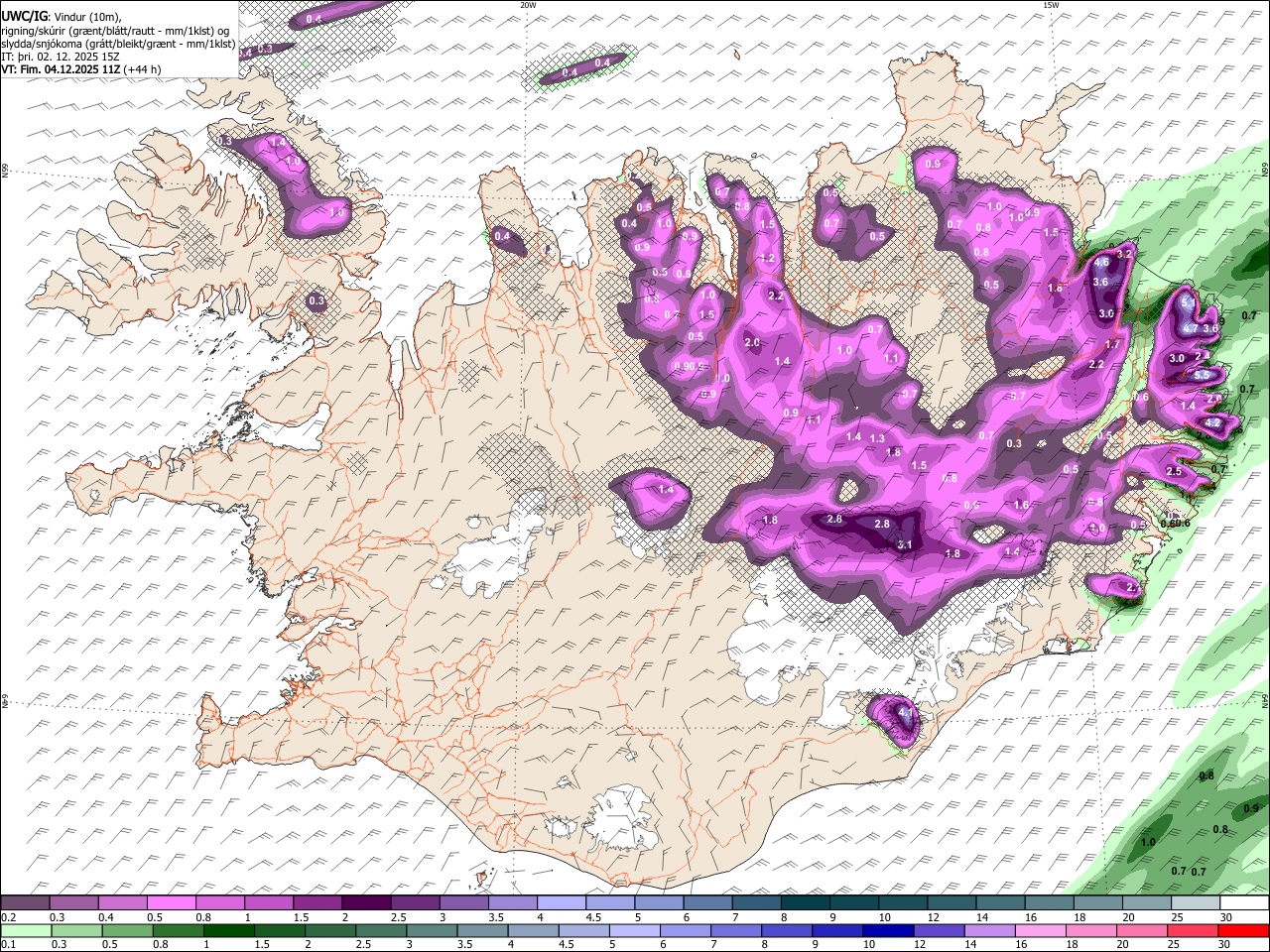Select the 'rigning/skúrir' description line
The width and height of the screenshot is (1270, 952).
click(x=116, y=32)
